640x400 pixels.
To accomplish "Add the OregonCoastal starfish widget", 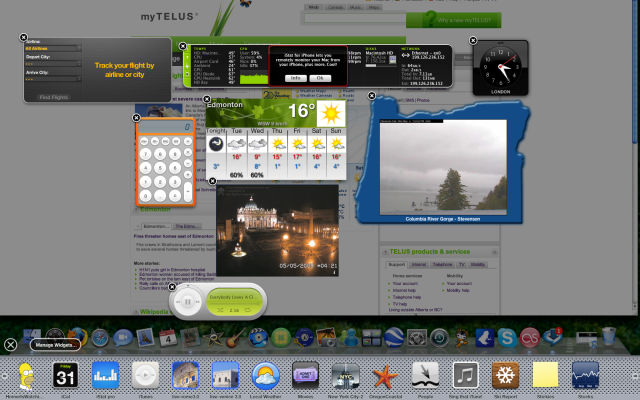I will 385,376.
